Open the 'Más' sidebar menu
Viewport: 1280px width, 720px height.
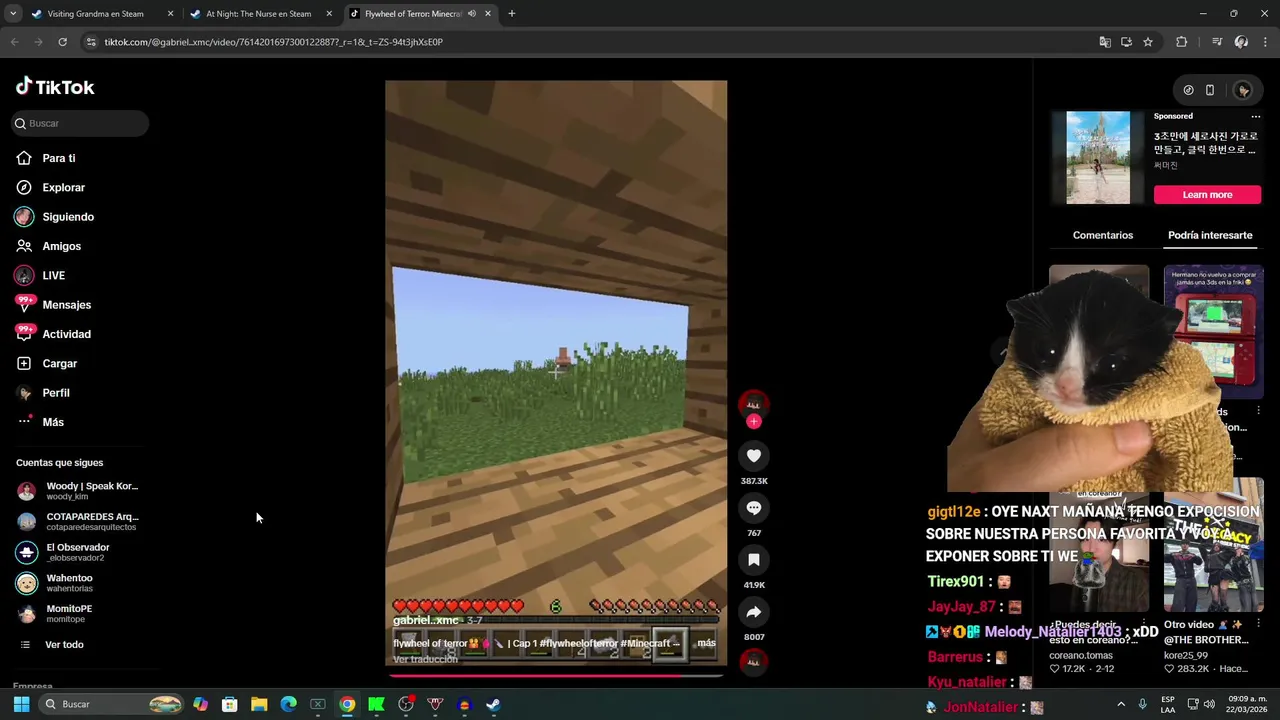coord(53,422)
